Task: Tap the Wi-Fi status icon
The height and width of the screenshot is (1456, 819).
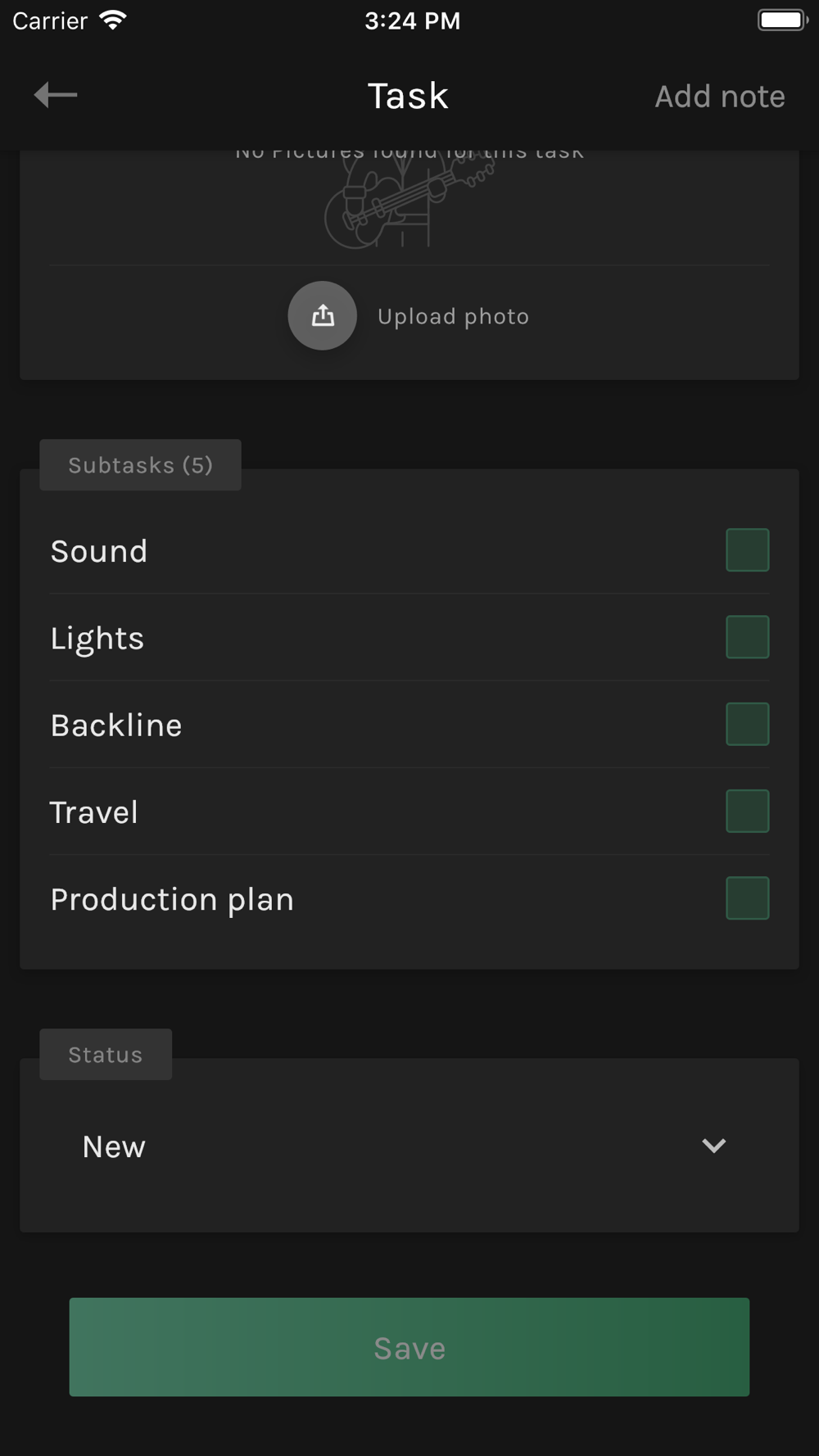Action: tap(113, 20)
